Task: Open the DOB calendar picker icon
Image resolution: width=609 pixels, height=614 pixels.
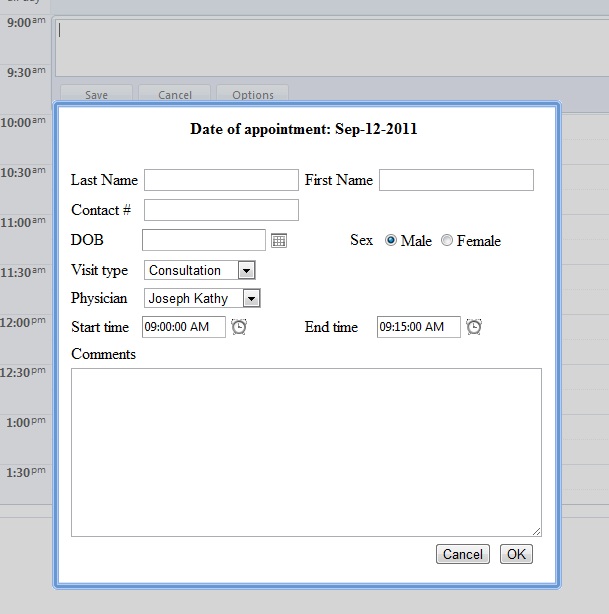Action: [x=279, y=240]
